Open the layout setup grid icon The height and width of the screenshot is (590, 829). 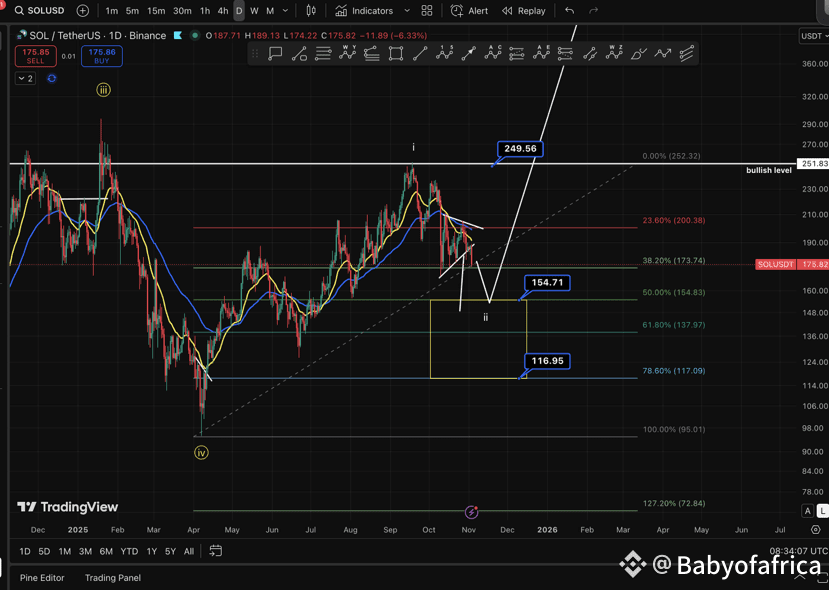427,11
